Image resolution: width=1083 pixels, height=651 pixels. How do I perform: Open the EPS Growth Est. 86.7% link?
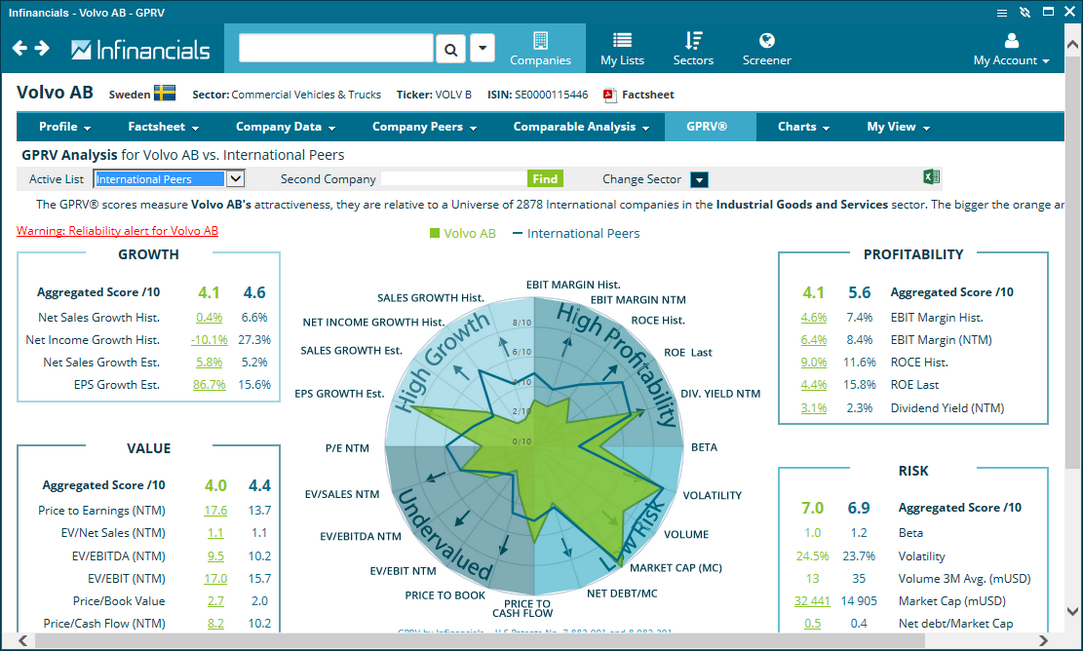pyautogui.click(x=209, y=385)
